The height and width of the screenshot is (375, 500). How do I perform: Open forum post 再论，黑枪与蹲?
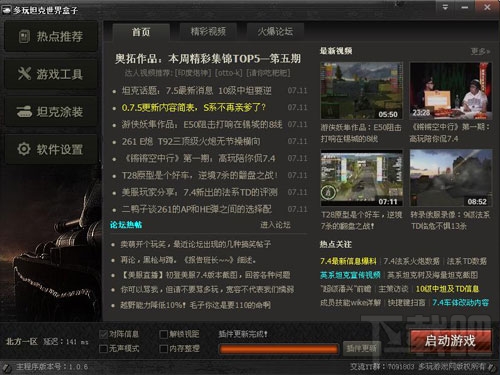[x=188, y=260]
